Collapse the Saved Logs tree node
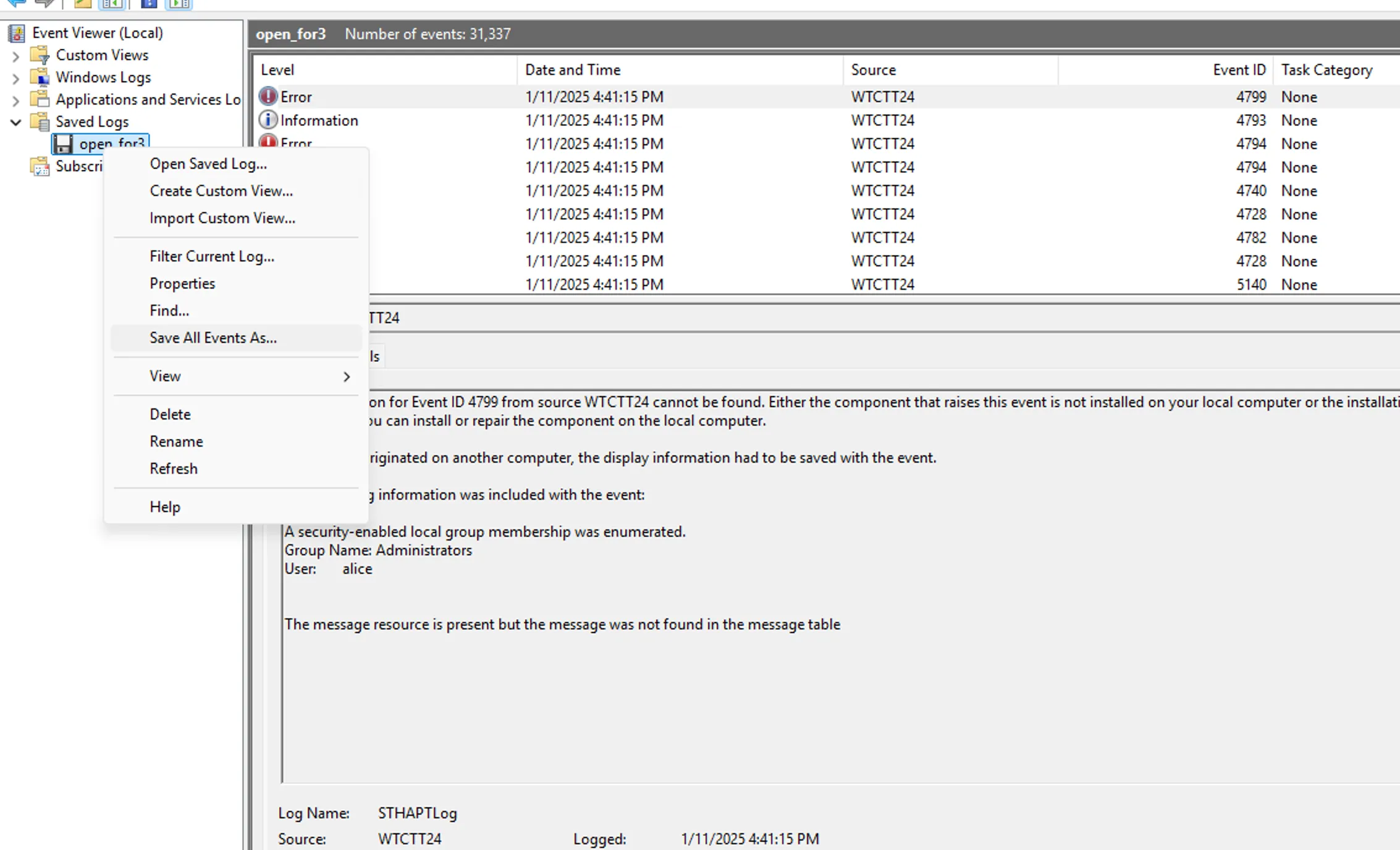This screenshot has width=1400, height=850. point(16,122)
